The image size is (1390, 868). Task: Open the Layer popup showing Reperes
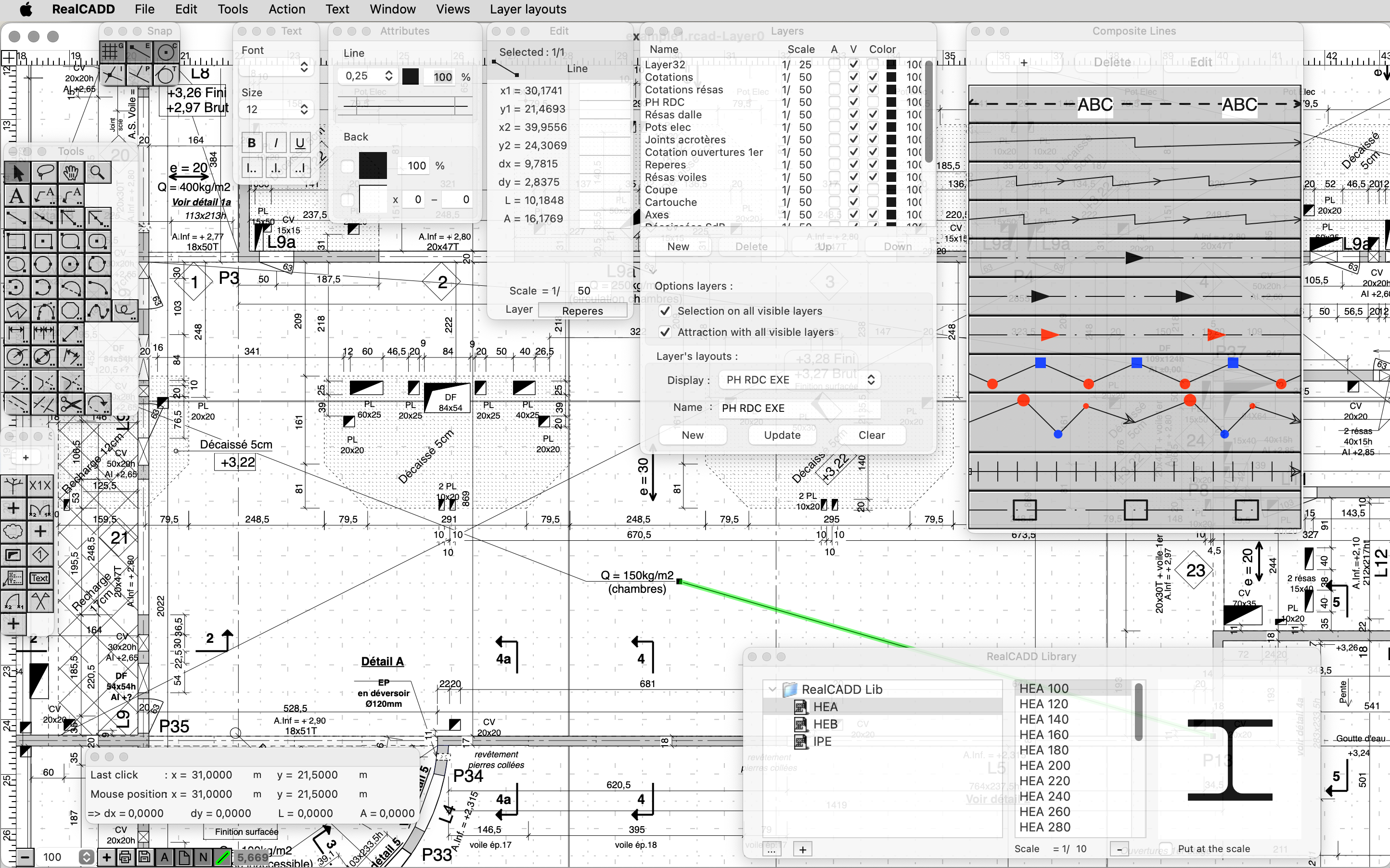(x=582, y=310)
